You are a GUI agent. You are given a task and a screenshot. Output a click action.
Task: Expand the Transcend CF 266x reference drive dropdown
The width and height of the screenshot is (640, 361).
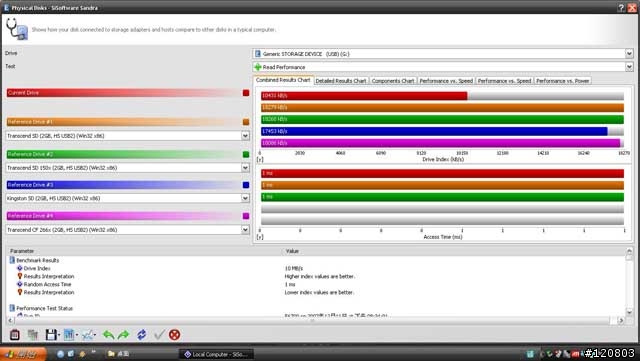tap(245, 230)
